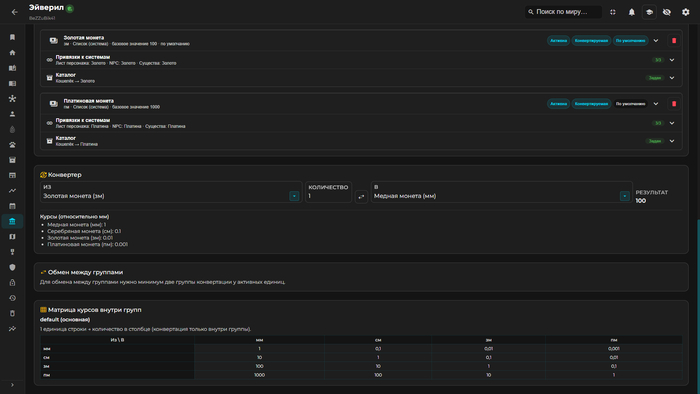This screenshot has height=394, width=700.
Task: Toggle Конвертируемая chip on Платиновая монета
Action: point(591,104)
